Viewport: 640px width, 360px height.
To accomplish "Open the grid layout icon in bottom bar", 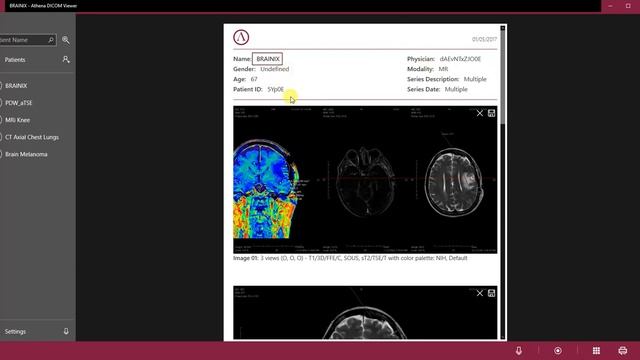I will point(596,351).
